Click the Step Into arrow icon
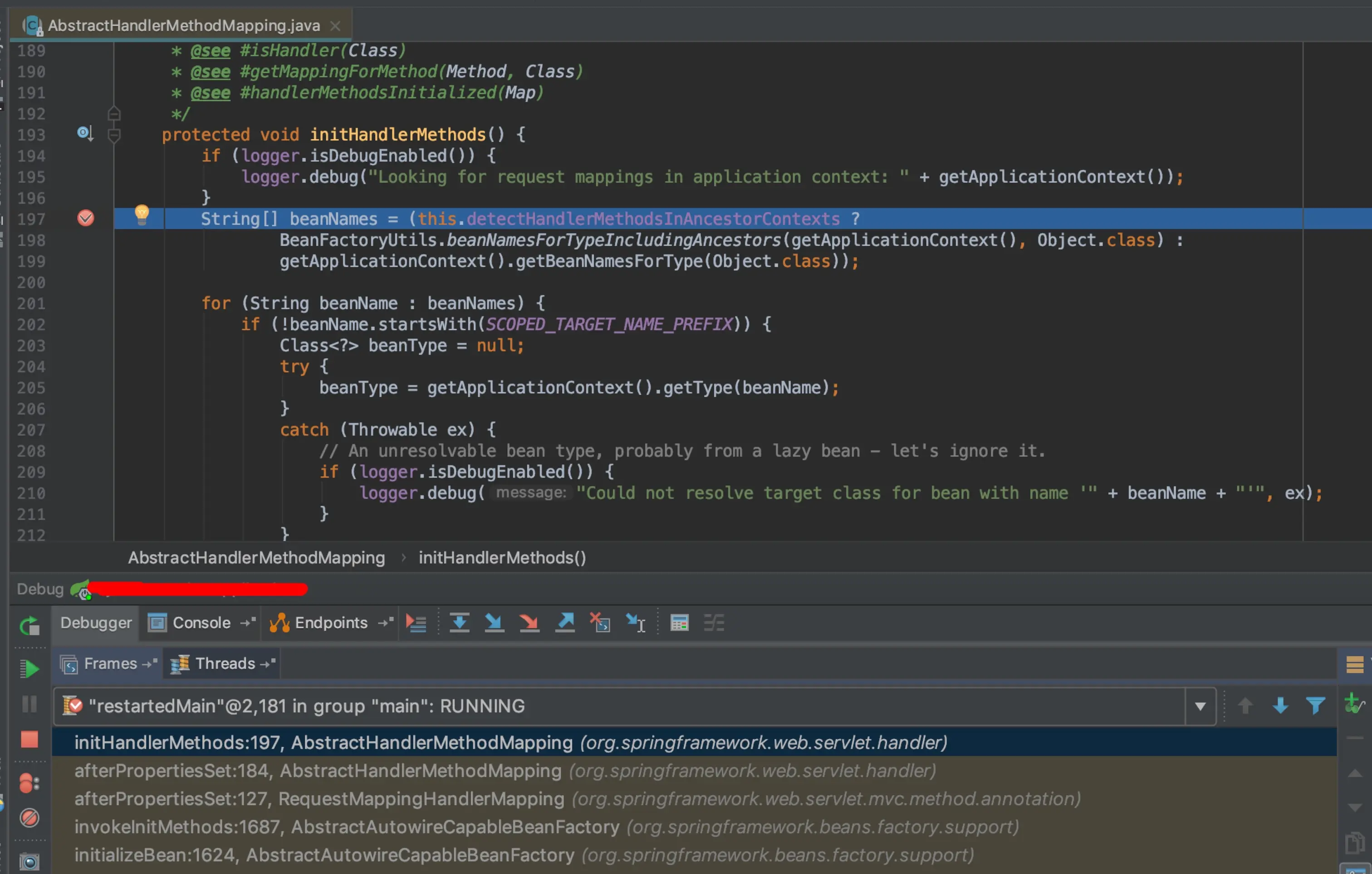 coord(494,623)
